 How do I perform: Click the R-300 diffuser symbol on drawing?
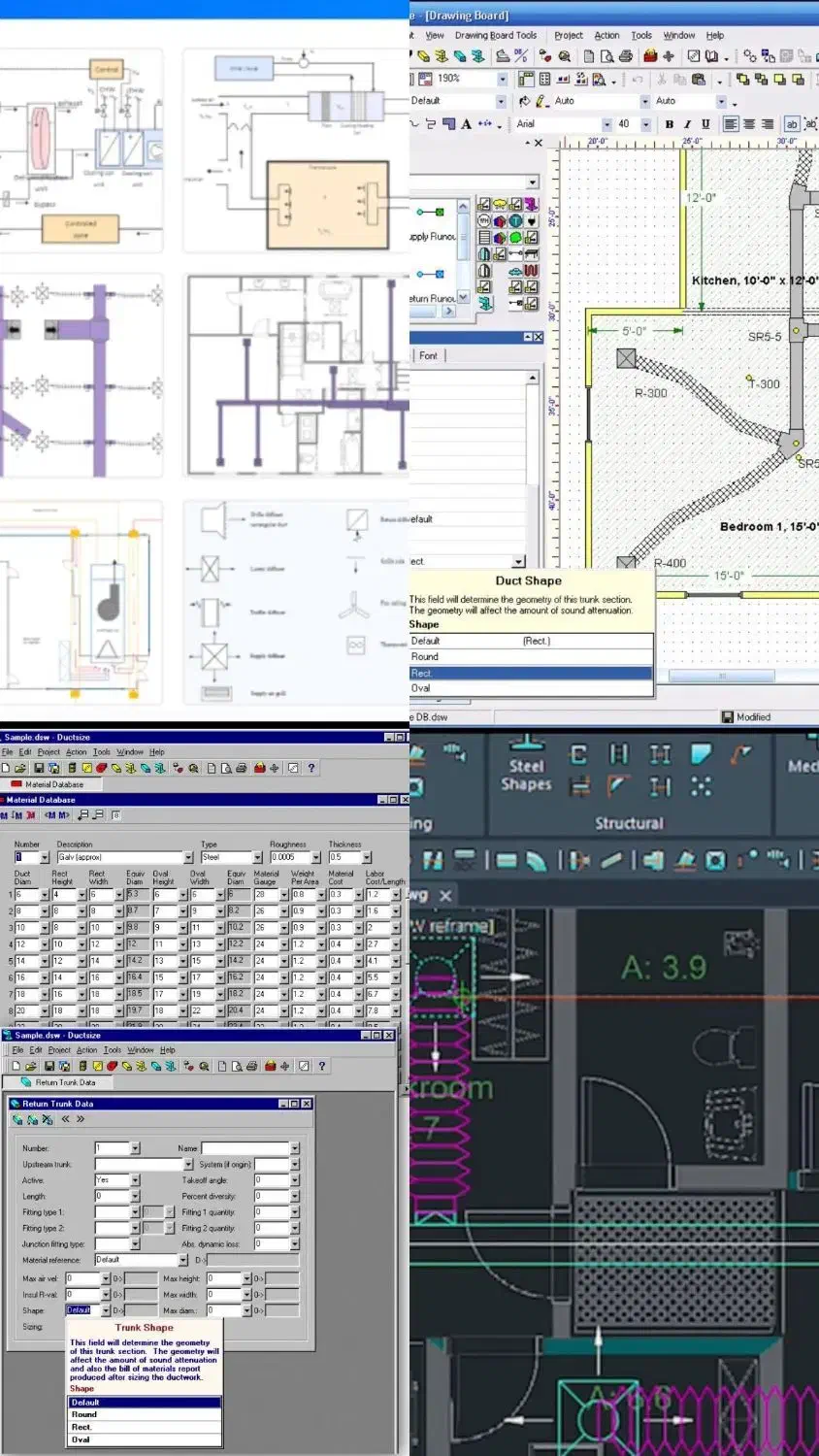tap(627, 360)
